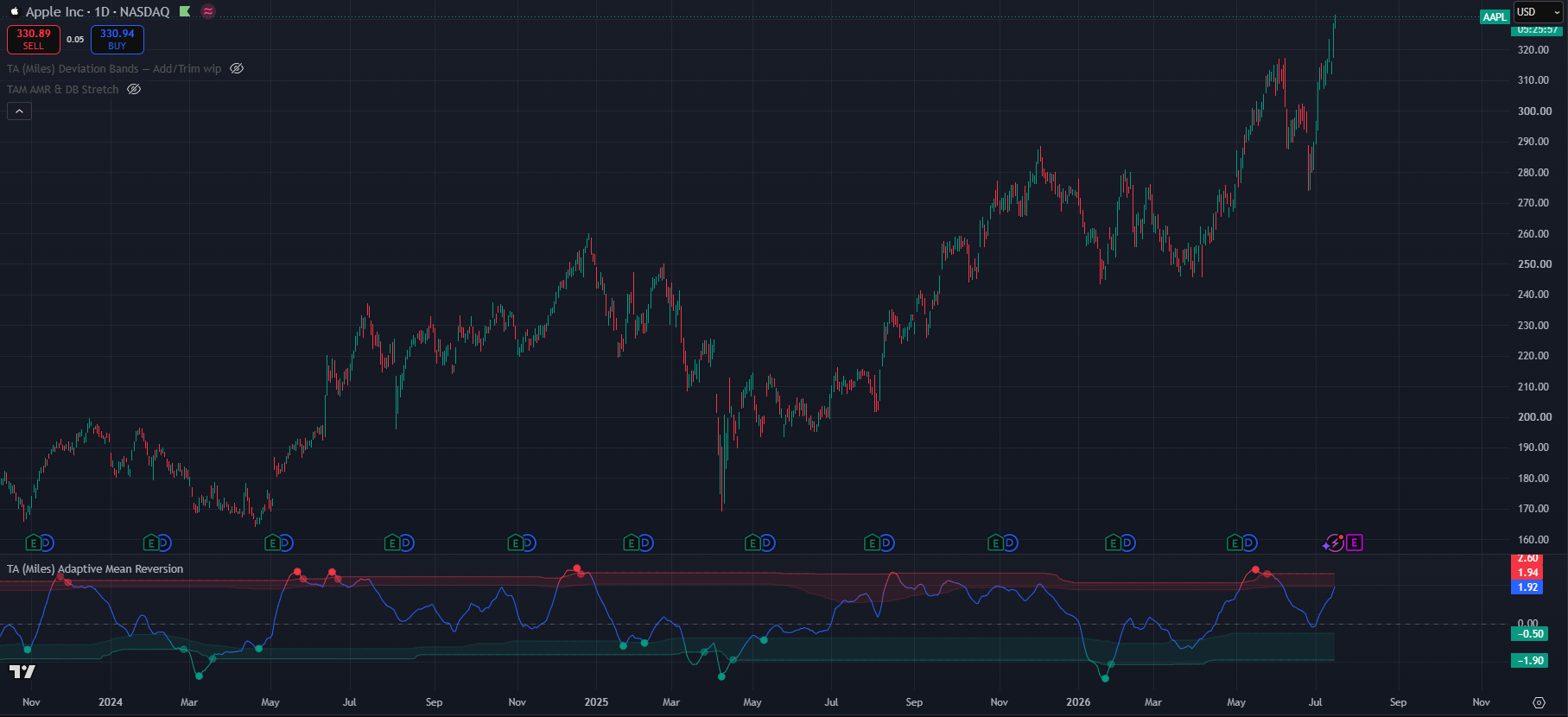Click the green flag icon next to NASDAQ
The height and width of the screenshot is (717, 1568).
(185, 11)
